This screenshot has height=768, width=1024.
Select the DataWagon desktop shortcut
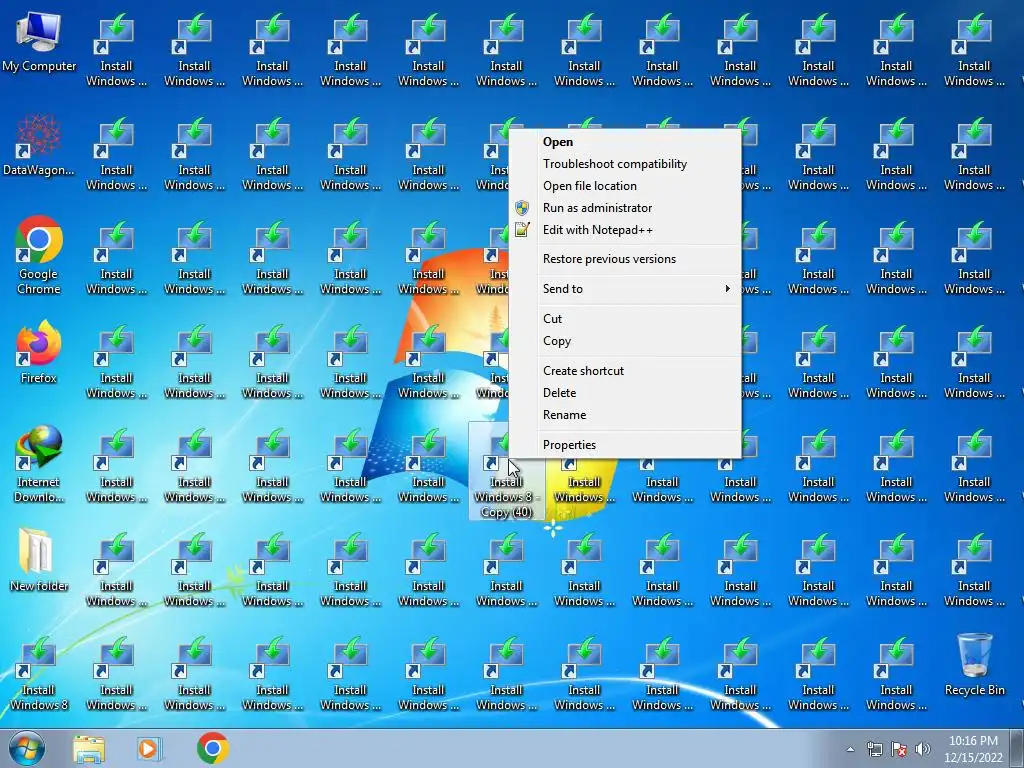39,146
